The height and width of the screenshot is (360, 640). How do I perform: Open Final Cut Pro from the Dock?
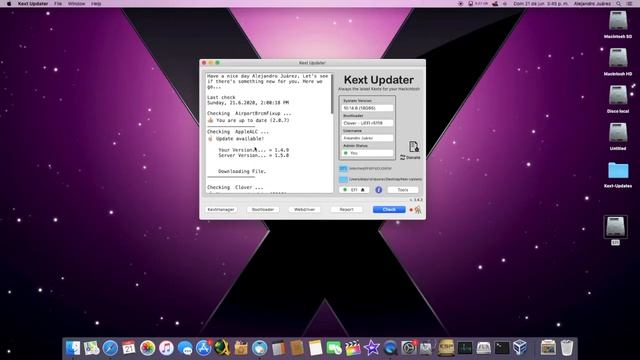[353, 348]
